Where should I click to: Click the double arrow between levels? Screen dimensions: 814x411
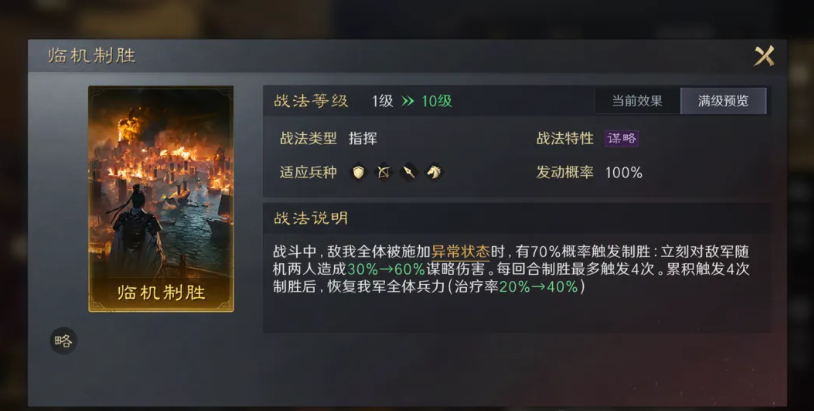point(408,101)
